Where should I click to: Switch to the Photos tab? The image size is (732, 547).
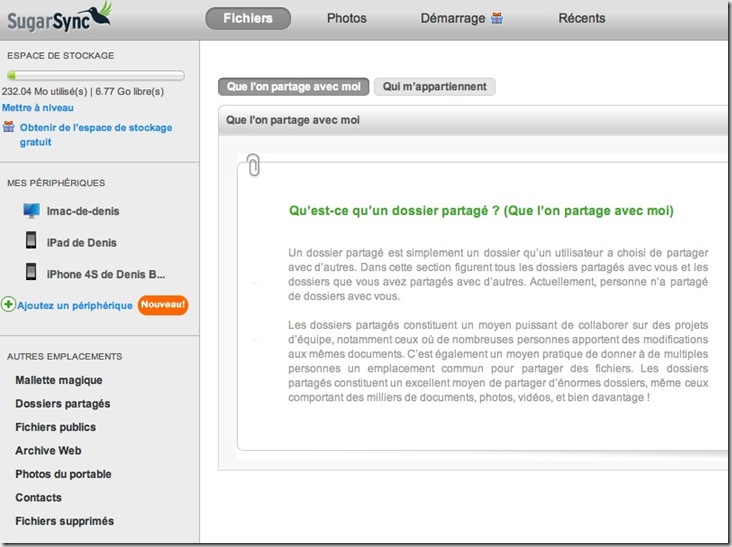point(346,18)
